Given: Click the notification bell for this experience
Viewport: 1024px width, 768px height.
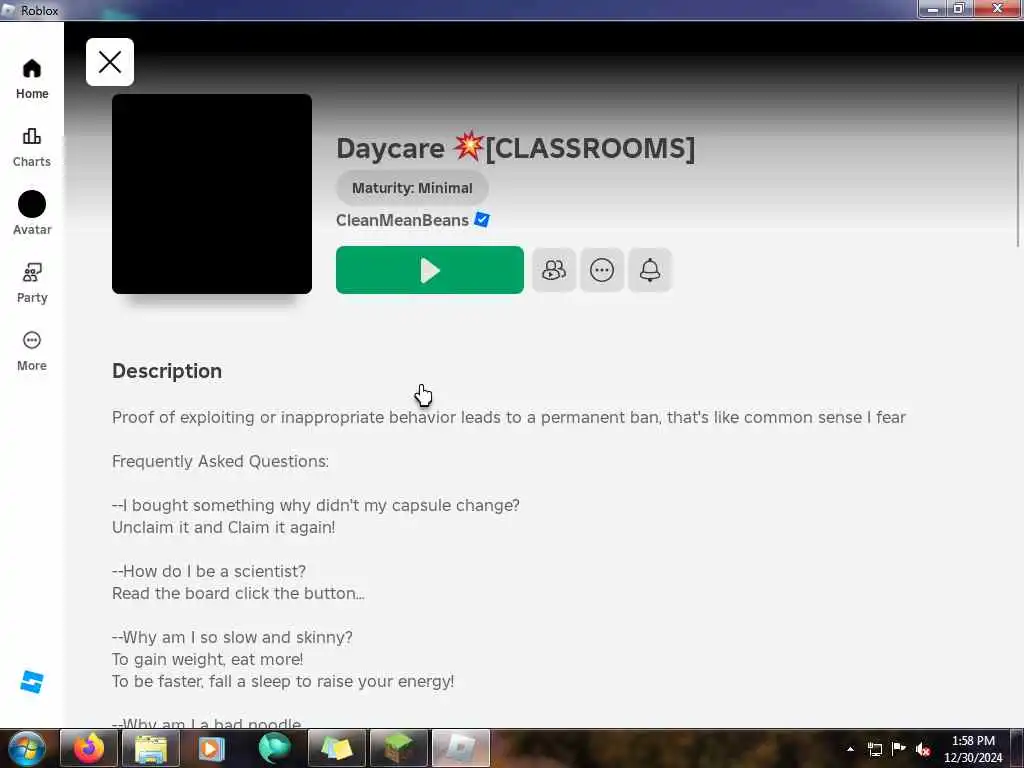Looking at the screenshot, I should [x=650, y=270].
